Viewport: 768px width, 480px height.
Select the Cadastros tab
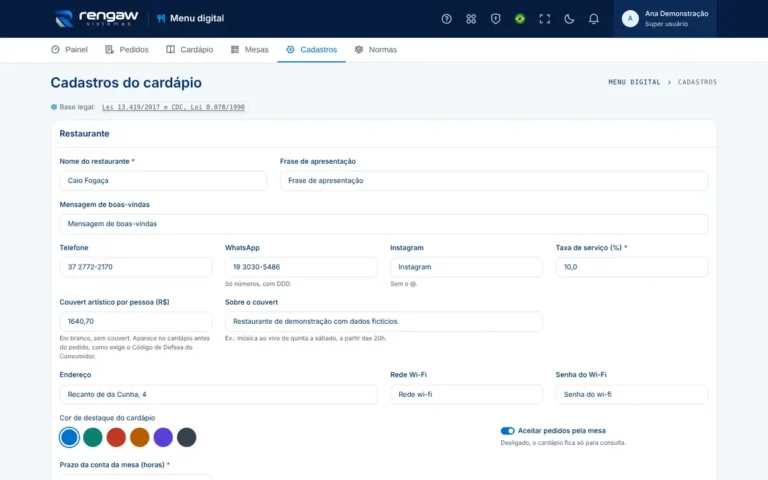pyautogui.click(x=312, y=49)
